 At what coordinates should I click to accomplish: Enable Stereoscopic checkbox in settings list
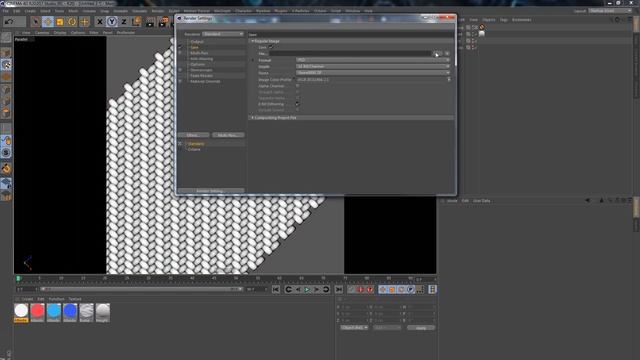(180, 70)
